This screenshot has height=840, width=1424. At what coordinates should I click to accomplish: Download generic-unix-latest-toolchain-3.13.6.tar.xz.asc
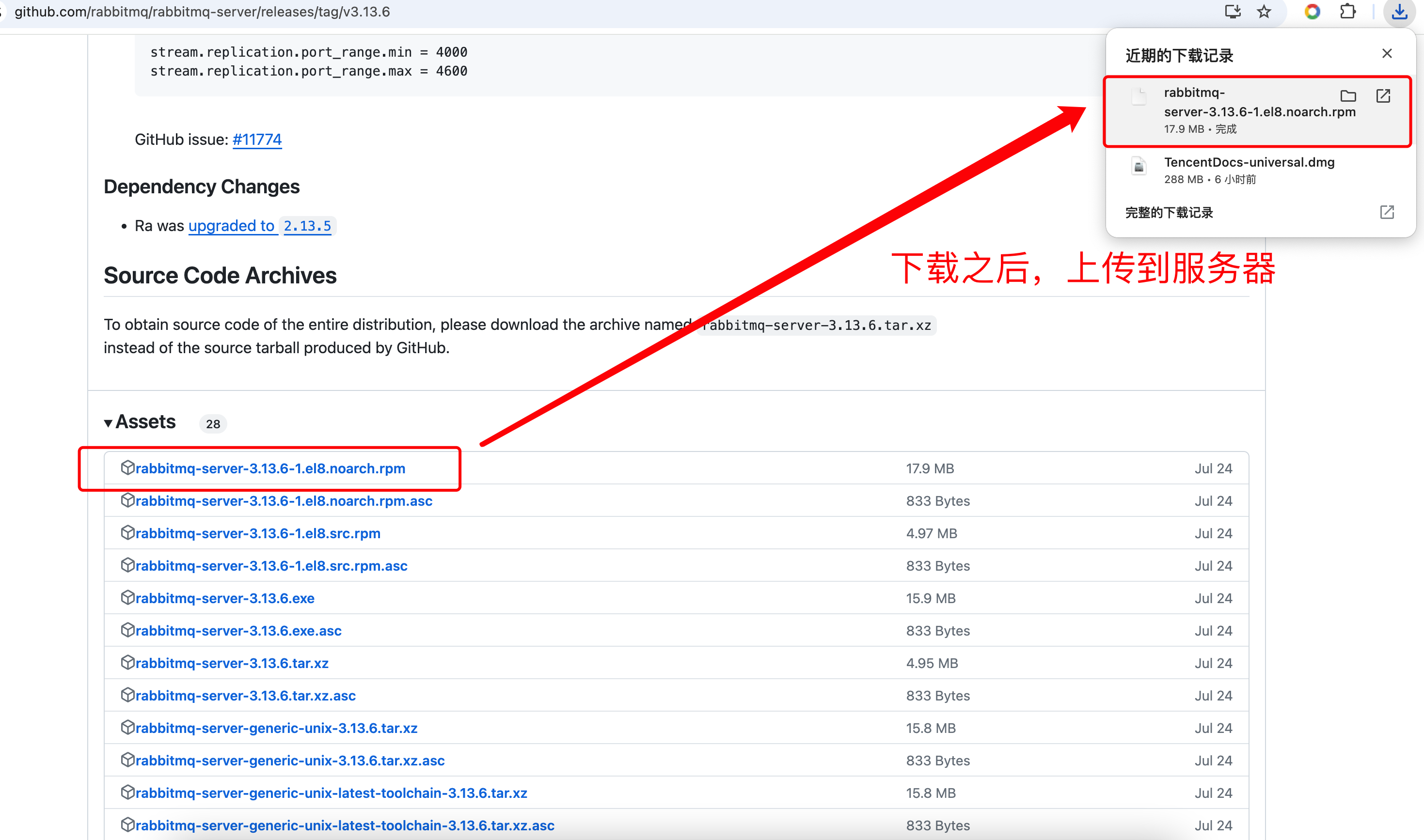(345, 825)
